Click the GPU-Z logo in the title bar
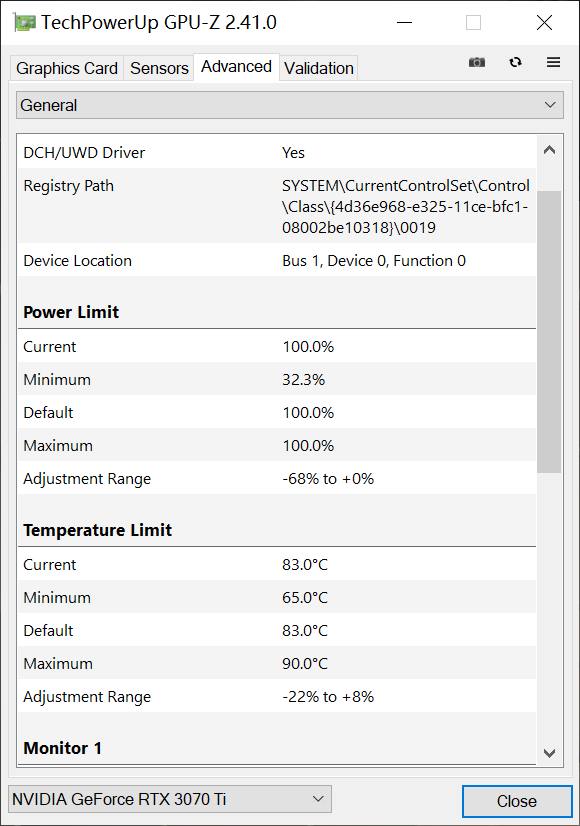Image resolution: width=580 pixels, height=826 pixels. (22, 22)
